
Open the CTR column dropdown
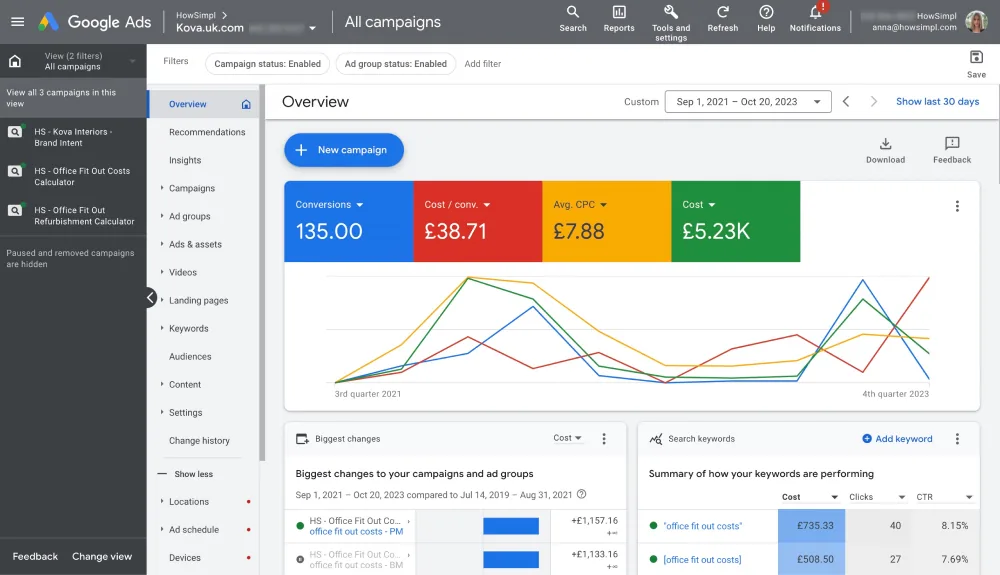tap(943, 497)
